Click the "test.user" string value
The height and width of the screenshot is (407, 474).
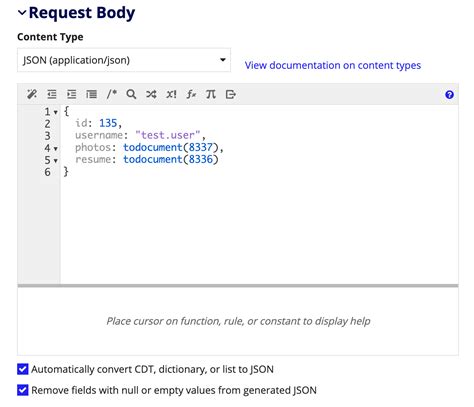168,135
